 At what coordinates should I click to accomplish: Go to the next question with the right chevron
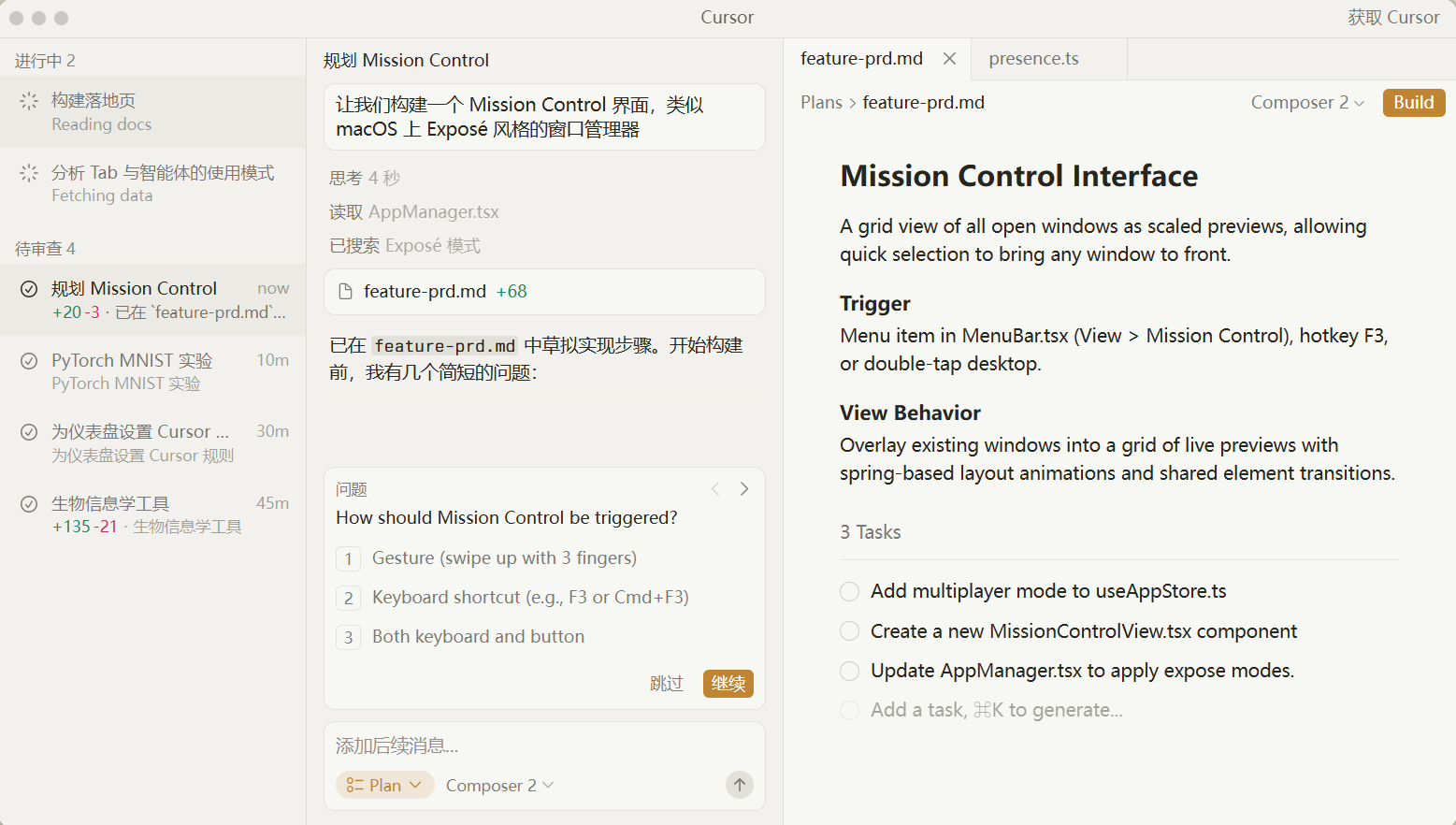coord(744,488)
